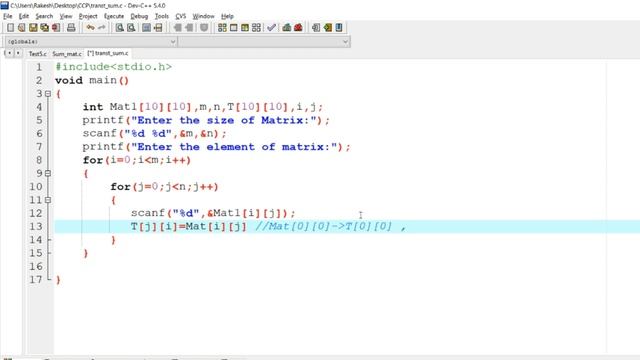
Task: Open the Help menu
Action: click(x=227, y=16)
